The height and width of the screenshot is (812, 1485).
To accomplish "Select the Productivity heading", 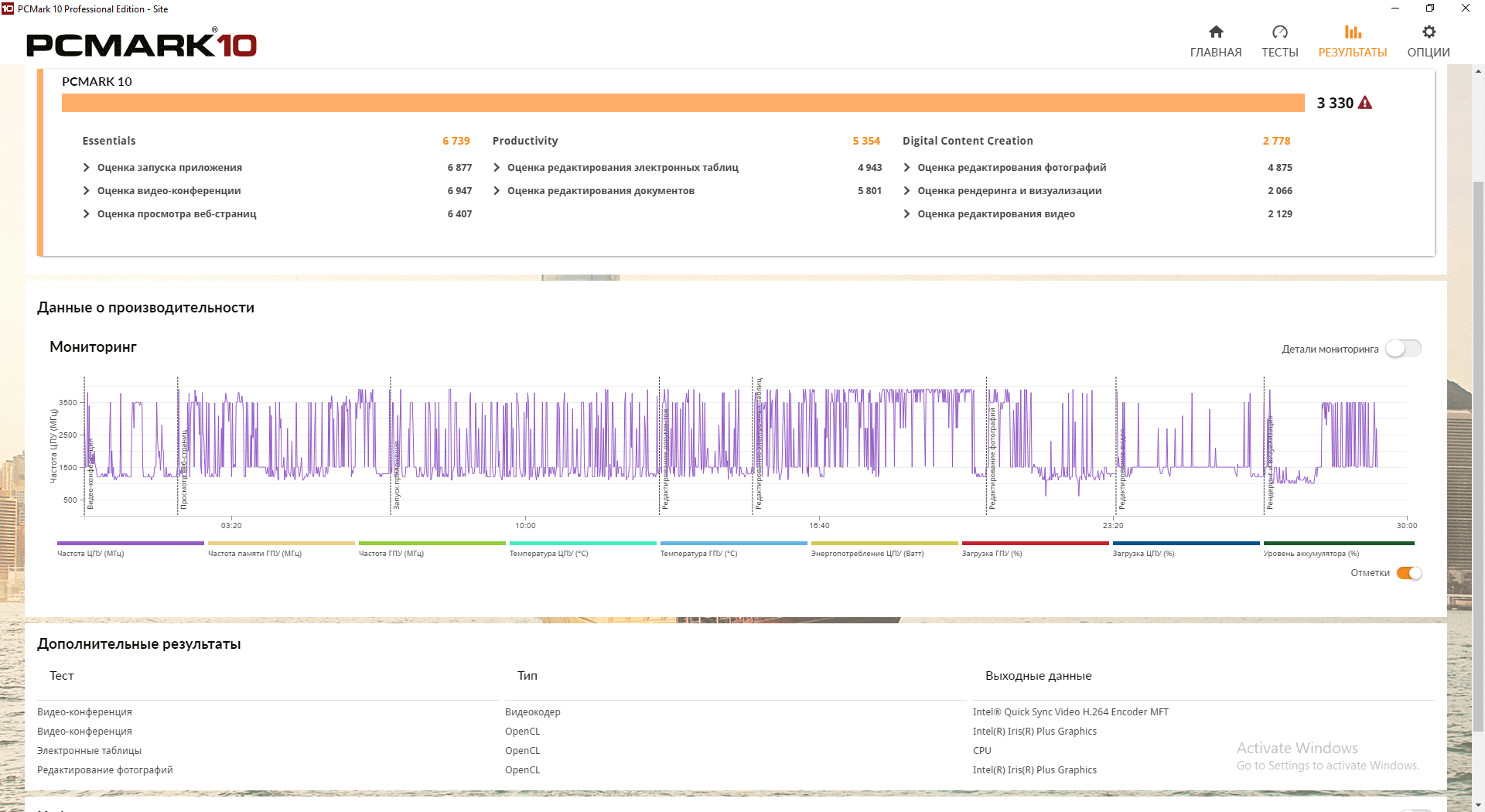I will click(x=525, y=141).
